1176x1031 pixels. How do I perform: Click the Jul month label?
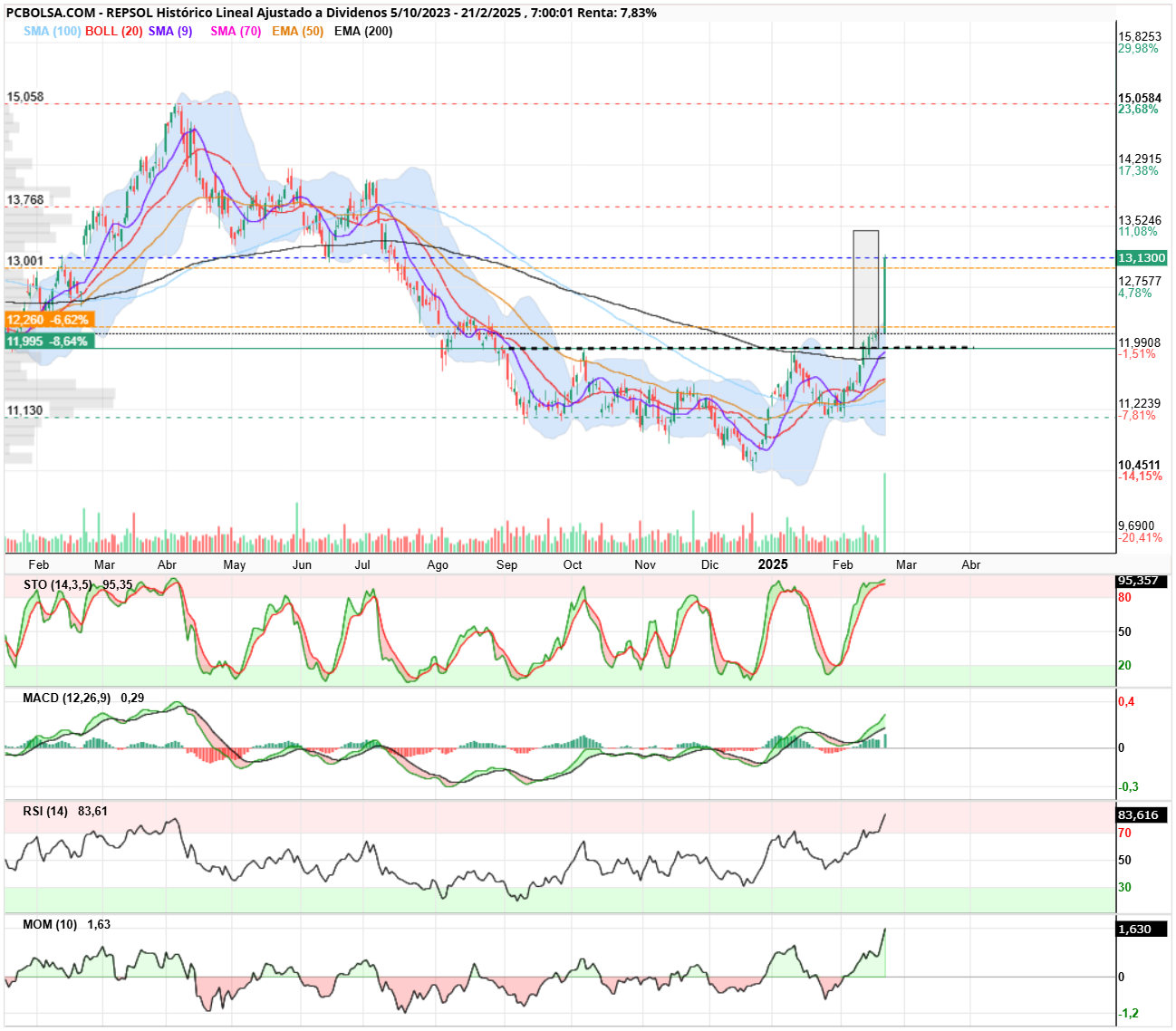pos(362,564)
